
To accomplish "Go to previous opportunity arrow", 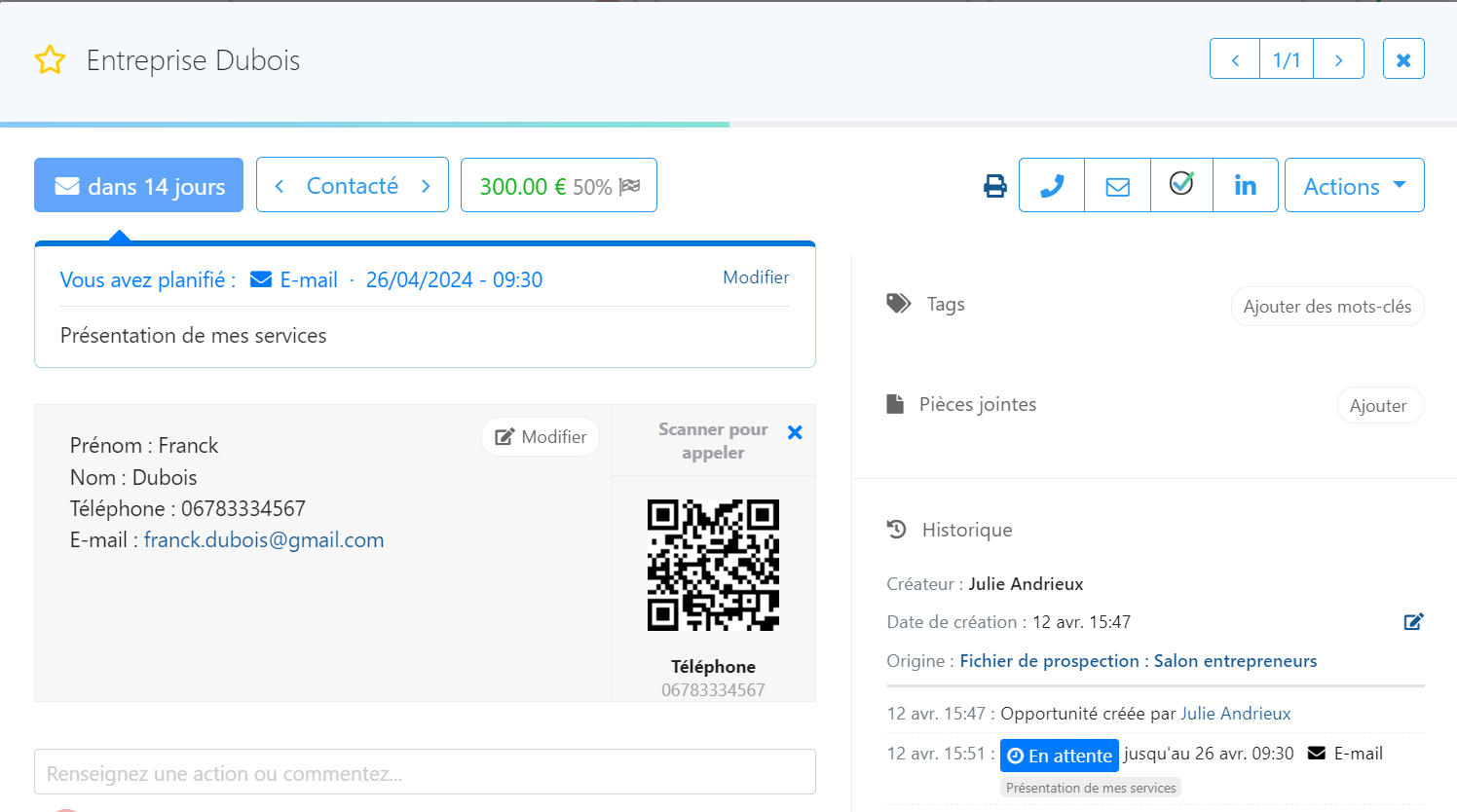I will (1235, 59).
